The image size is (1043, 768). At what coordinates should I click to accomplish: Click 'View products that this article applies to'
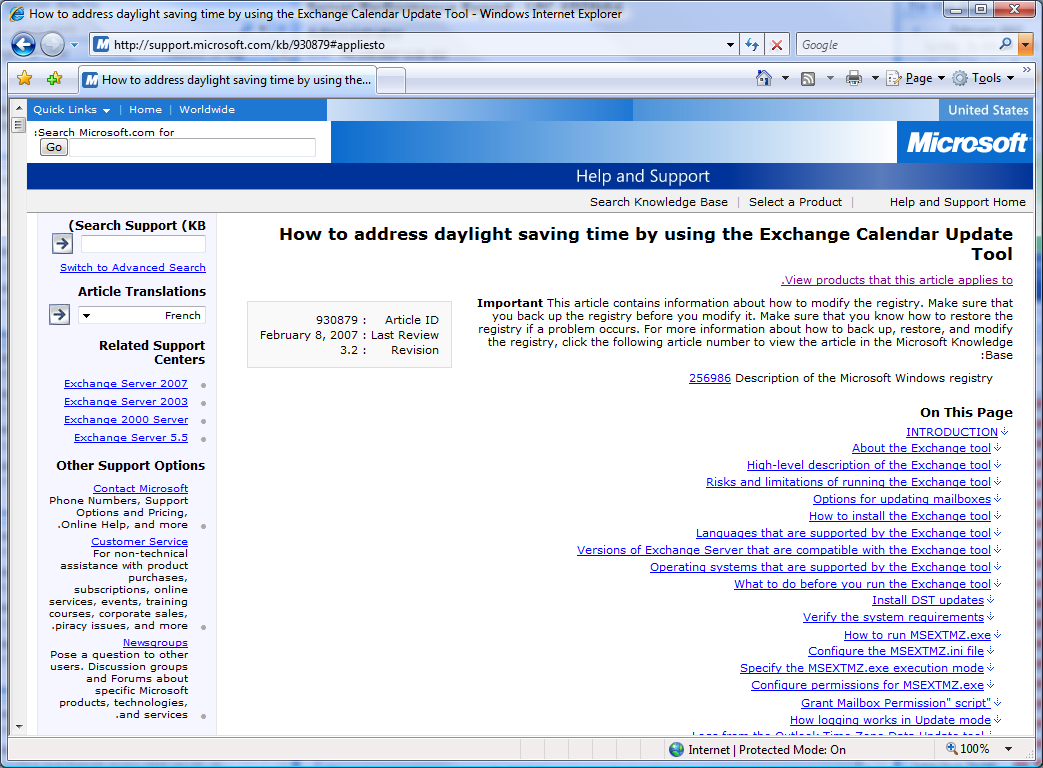[x=897, y=280]
